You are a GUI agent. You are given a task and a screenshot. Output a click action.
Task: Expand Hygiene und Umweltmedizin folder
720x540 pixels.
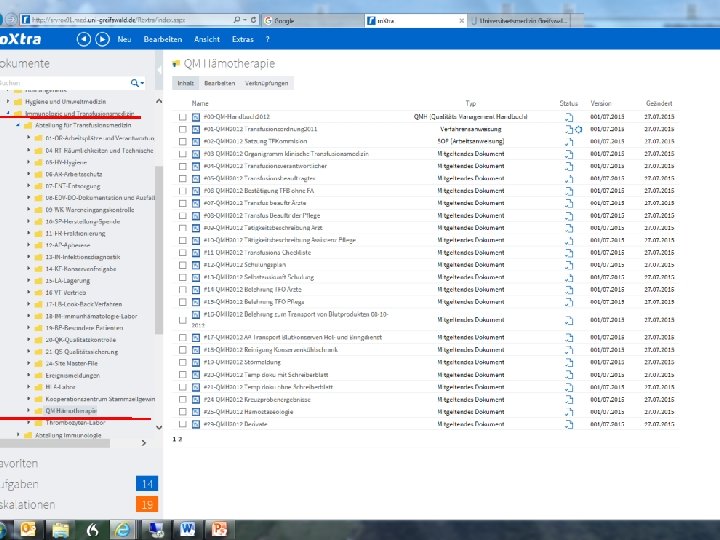coord(8,101)
